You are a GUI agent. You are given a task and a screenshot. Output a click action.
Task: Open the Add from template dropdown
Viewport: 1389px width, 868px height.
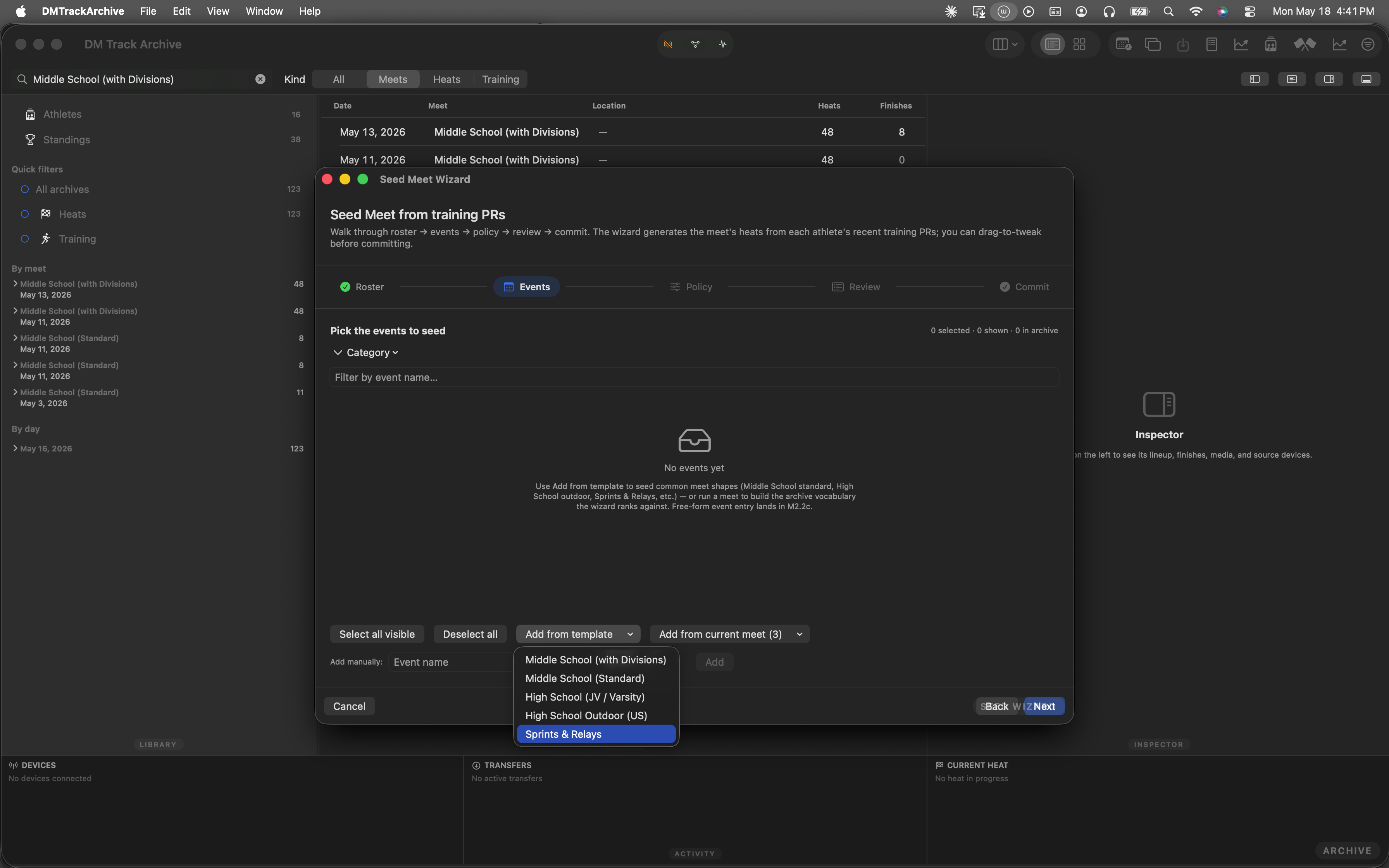(x=578, y=634)
